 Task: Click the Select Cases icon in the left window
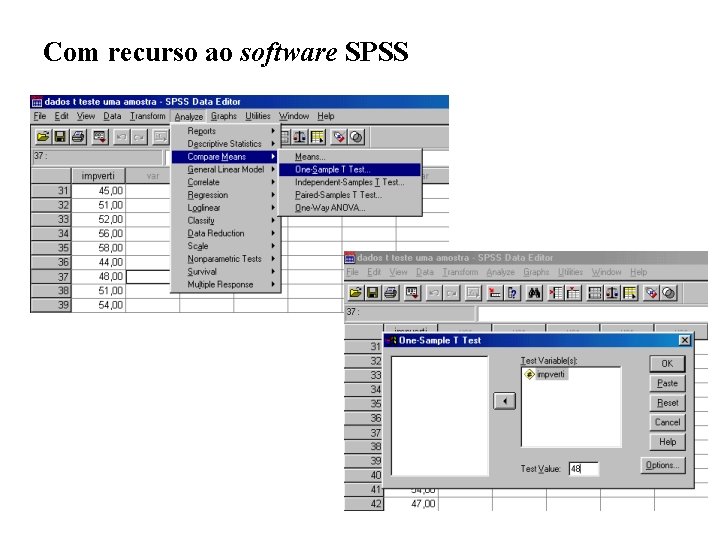(317, 137)
